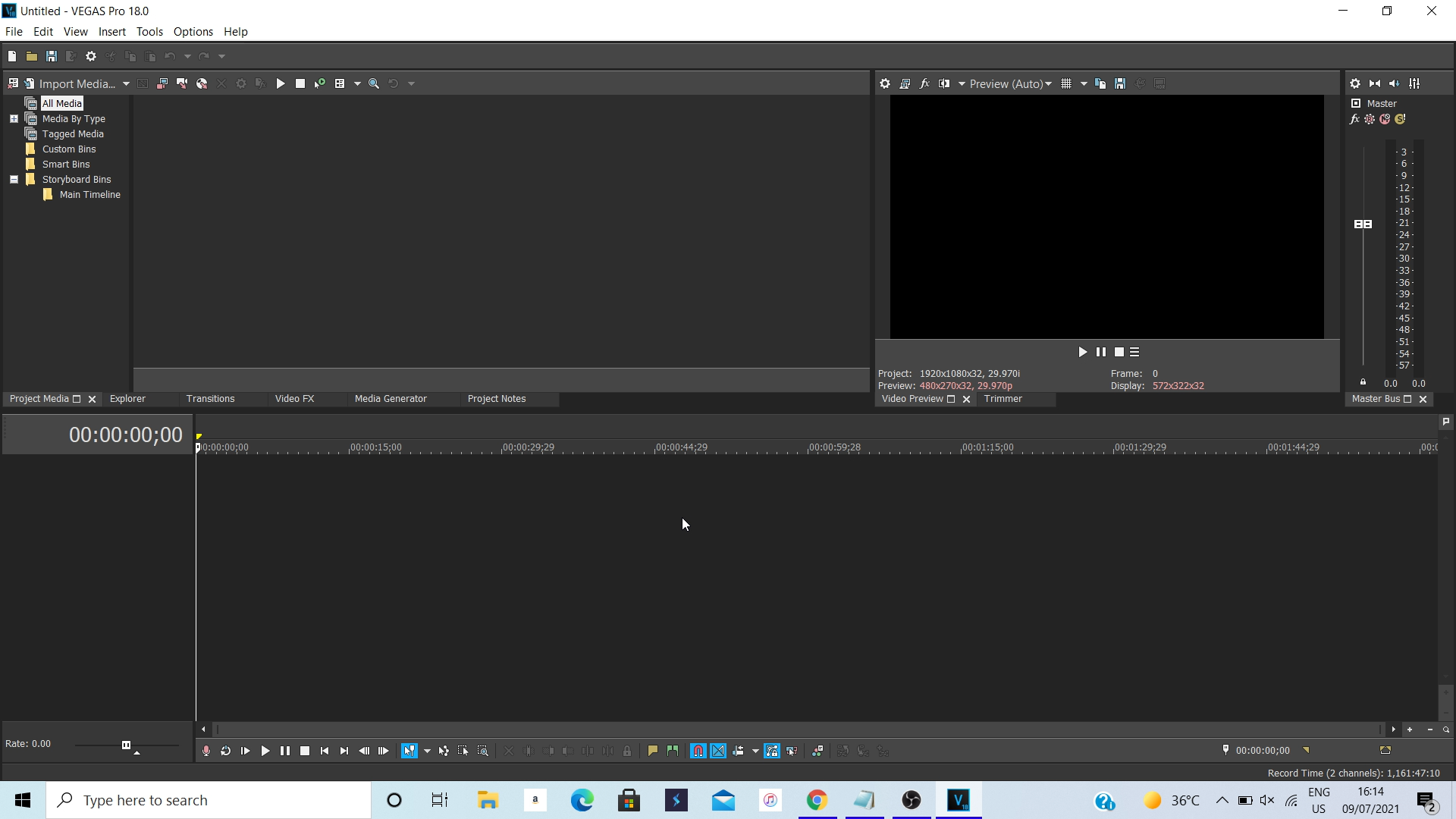Open project properties gear in main toolbar
Screen dimensions: 1456x819
pos(91,56)
